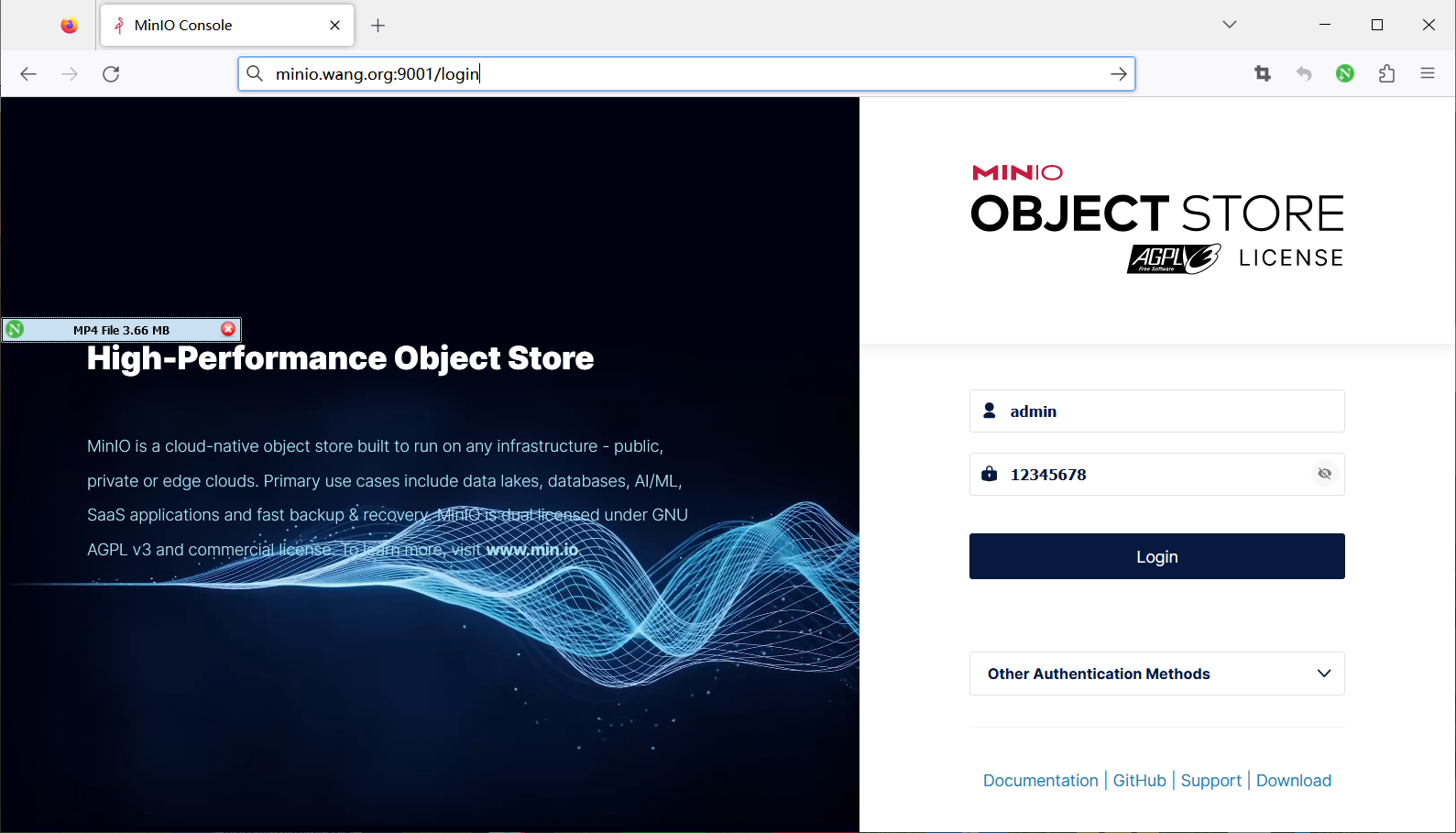Go forward to next page

[70, 74]
